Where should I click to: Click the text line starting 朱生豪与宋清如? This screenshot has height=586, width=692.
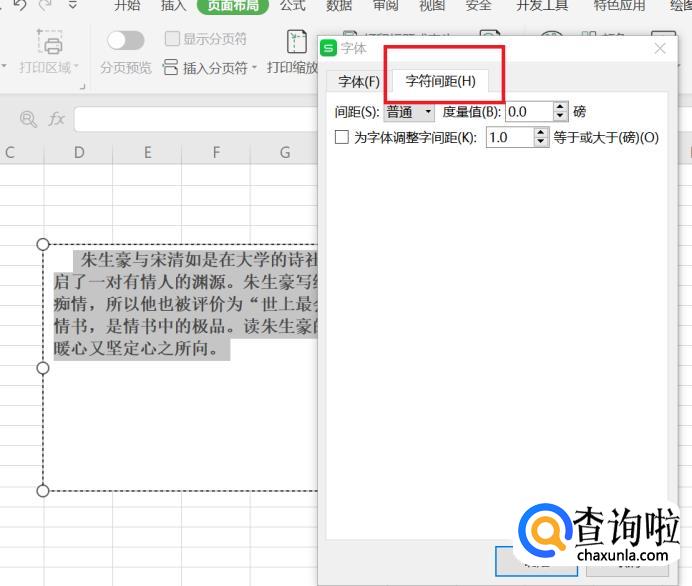pyautogui.click(x=199, y=260)
